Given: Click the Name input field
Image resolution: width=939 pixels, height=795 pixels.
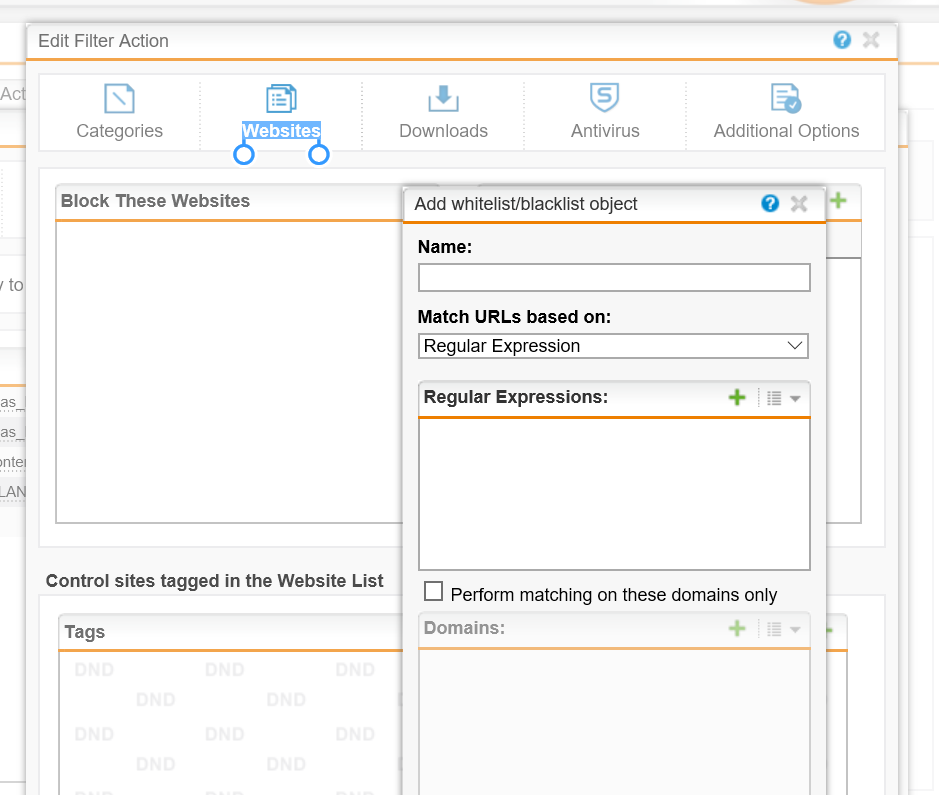Looking at the screenshot, I should coord(613,278).
